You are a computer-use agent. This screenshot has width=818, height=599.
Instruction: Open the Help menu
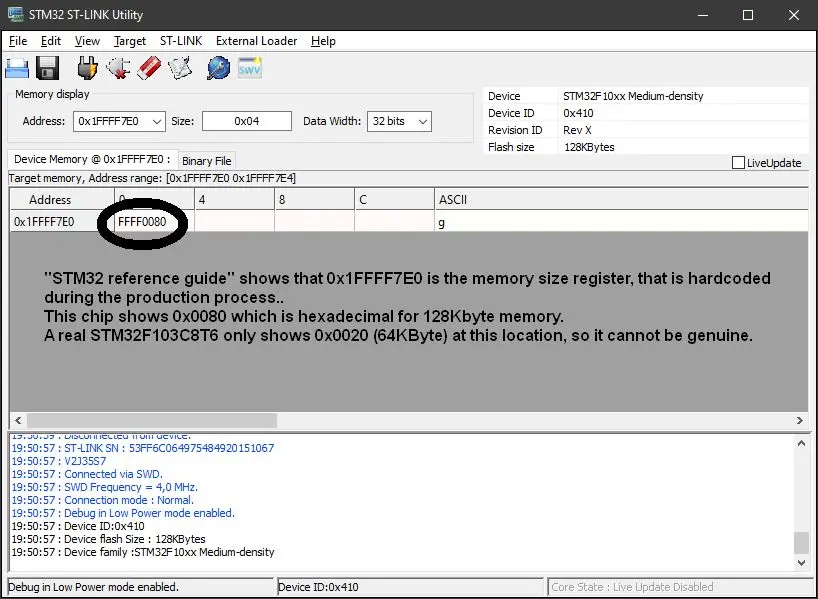coord(323,41)
